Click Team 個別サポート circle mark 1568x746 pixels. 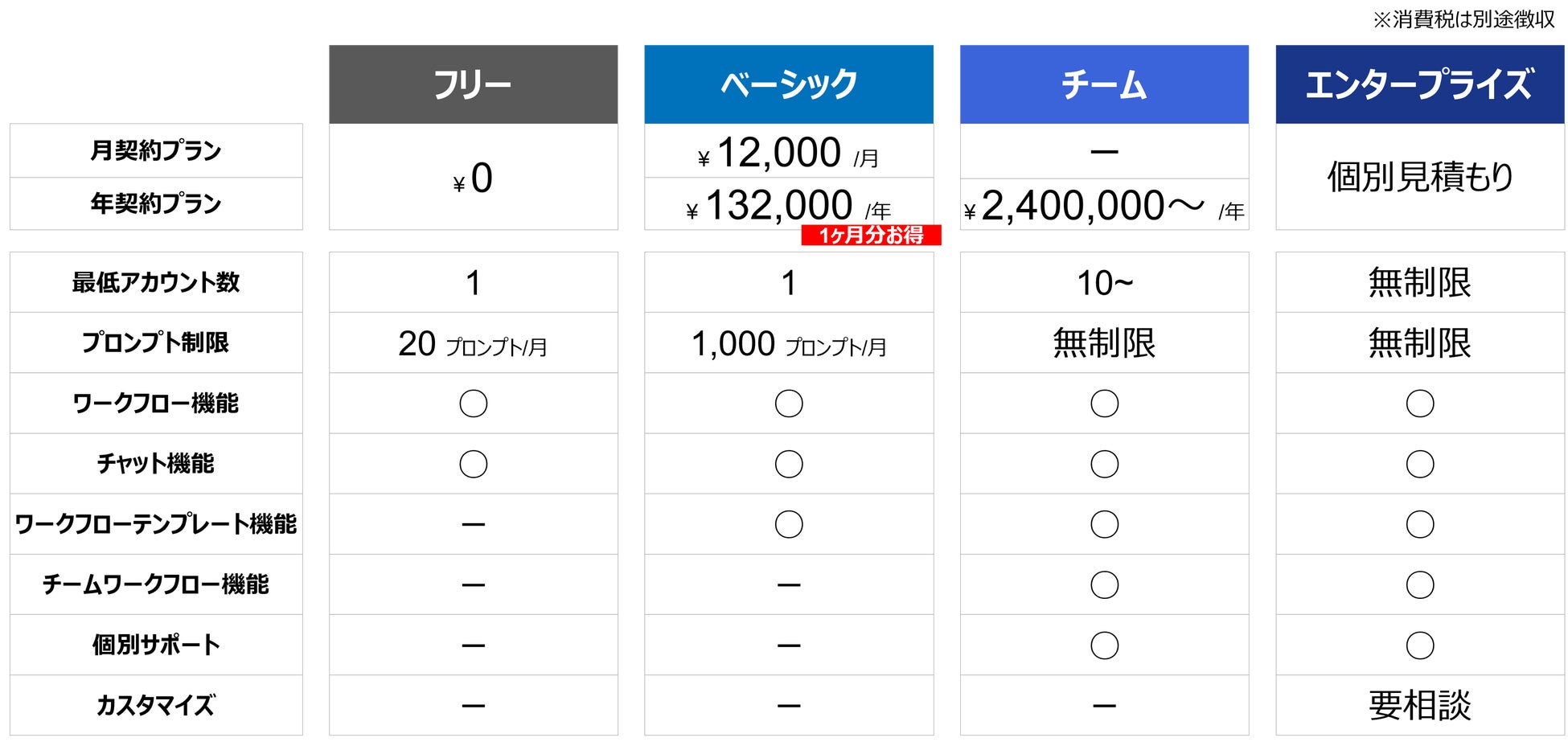click(x=1104, y=645)
